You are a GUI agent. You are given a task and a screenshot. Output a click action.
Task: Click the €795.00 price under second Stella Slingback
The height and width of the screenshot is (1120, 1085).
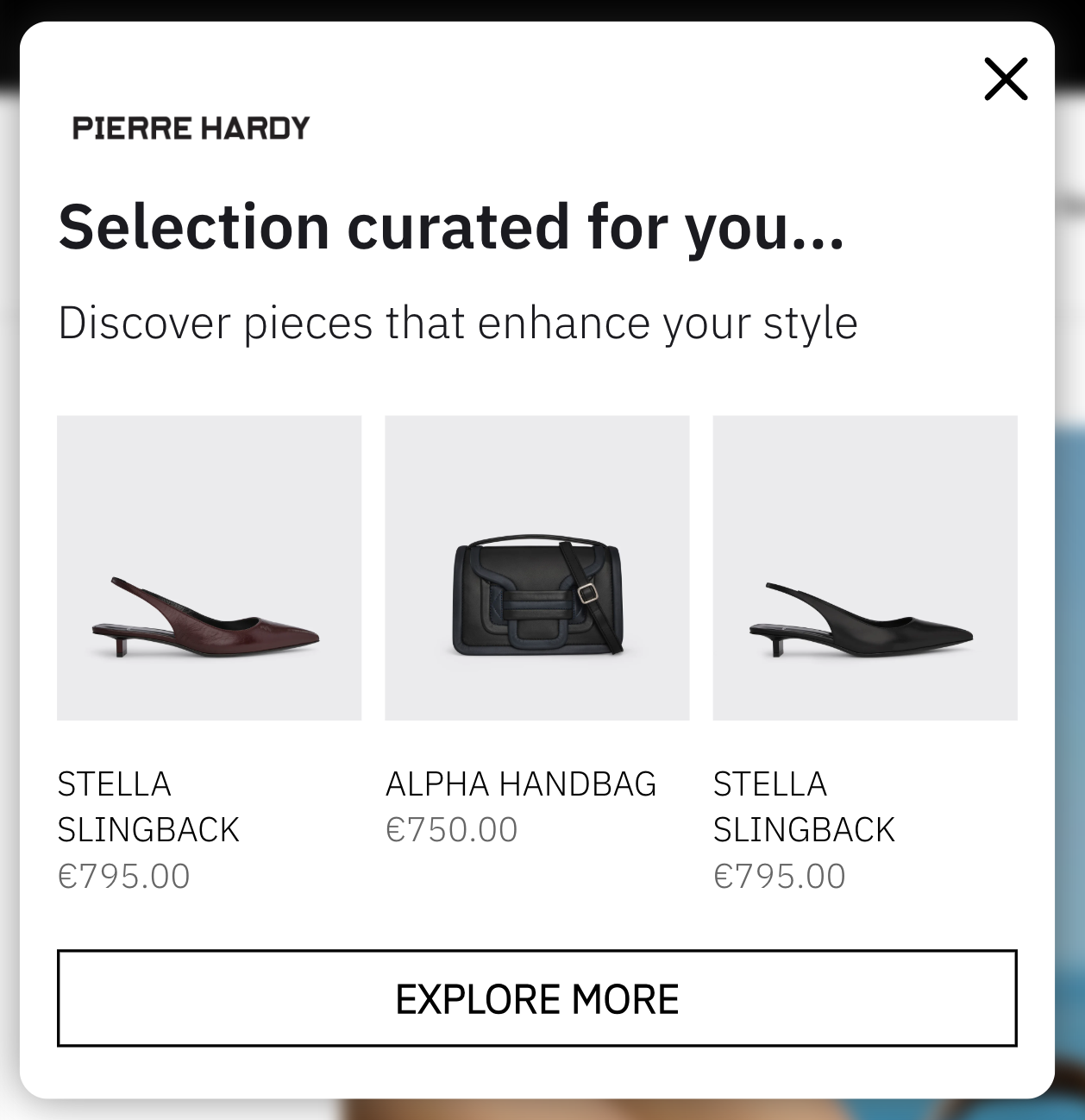[x=780, y=874]
